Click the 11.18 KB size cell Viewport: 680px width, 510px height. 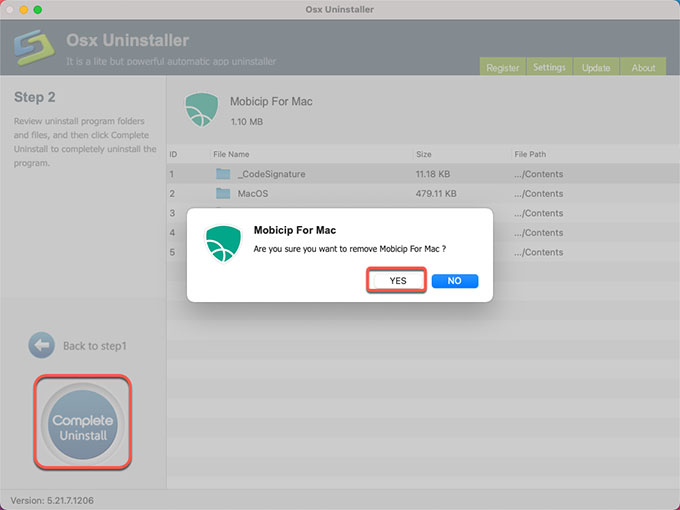point(432,174)
